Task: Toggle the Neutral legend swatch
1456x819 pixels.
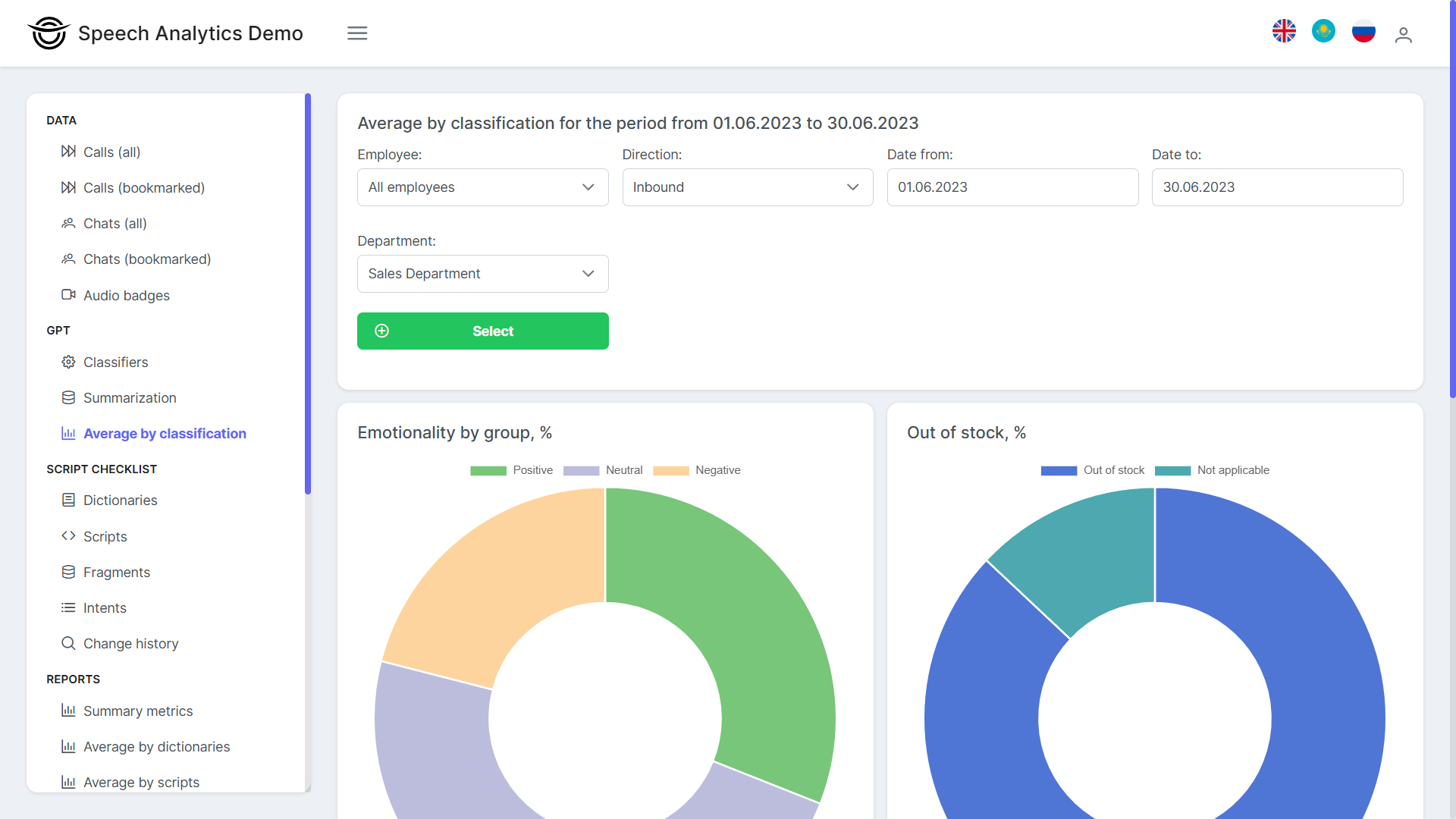Action: 581,470
